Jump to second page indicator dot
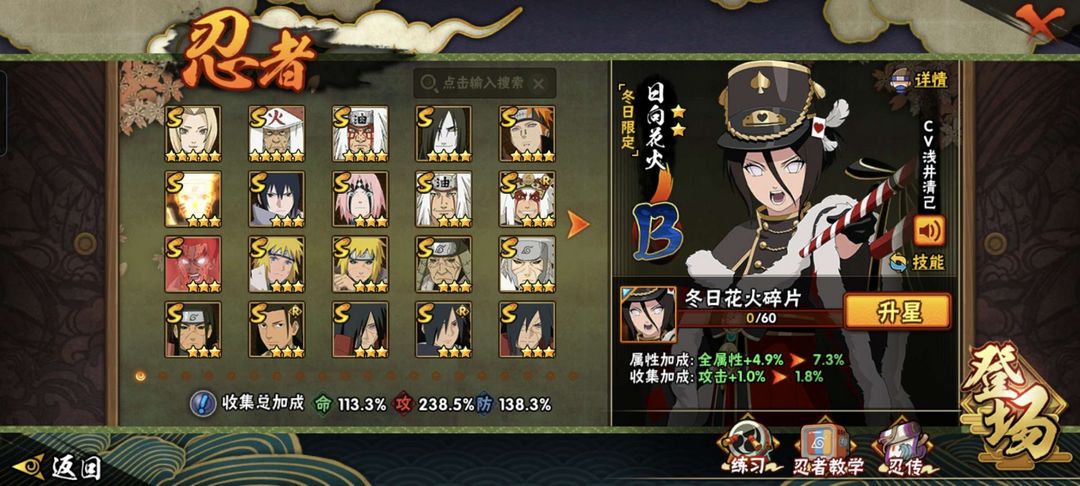The height and width of the screenshot is (486, 1080). coord(164,376)
